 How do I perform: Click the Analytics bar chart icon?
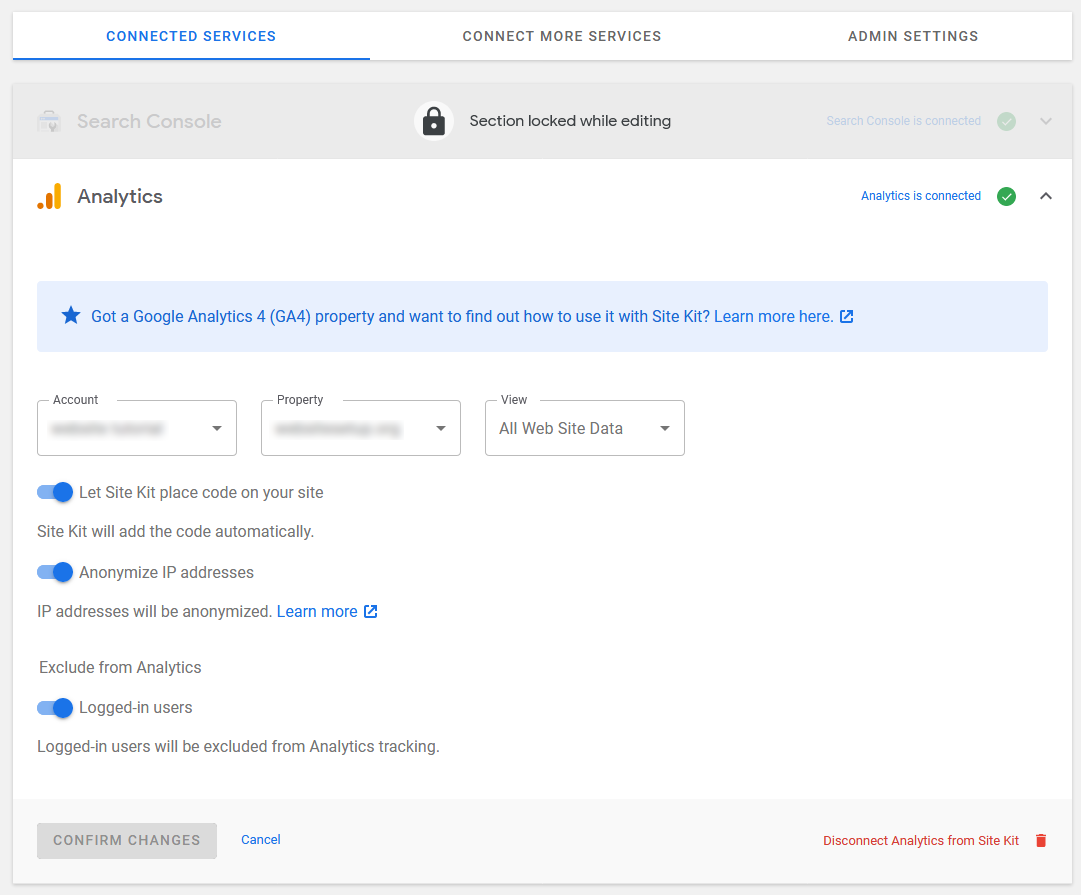pos(48,196)
